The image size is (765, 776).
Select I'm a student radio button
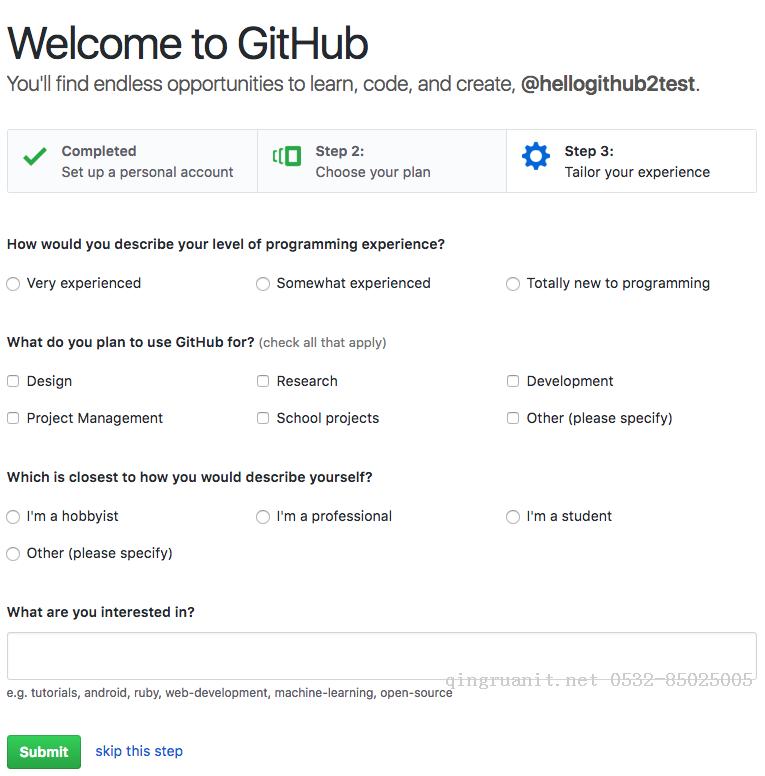point(513,517)
